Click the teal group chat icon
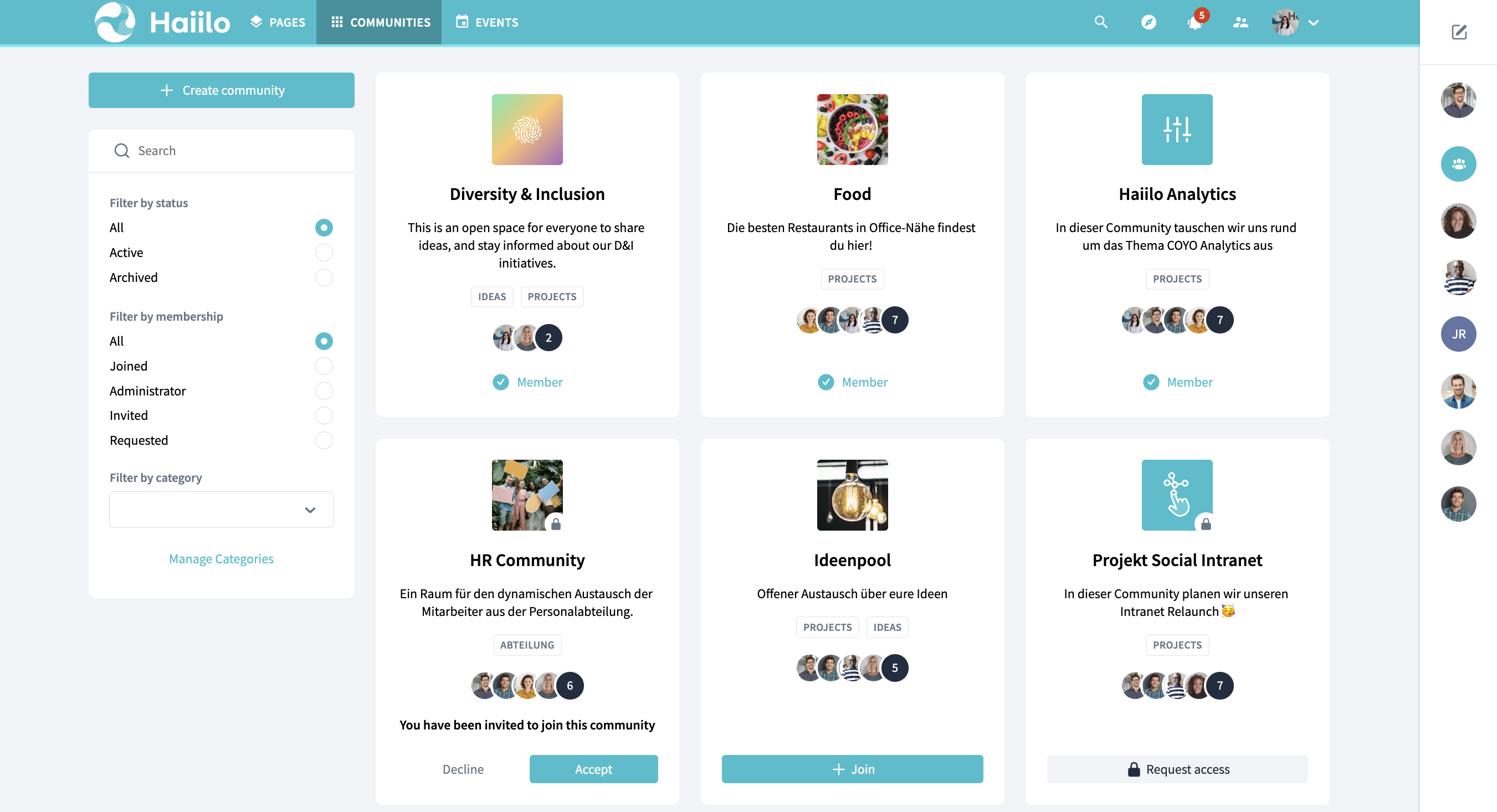This screenshot has width=1497, height=812. click(1458, 165)
